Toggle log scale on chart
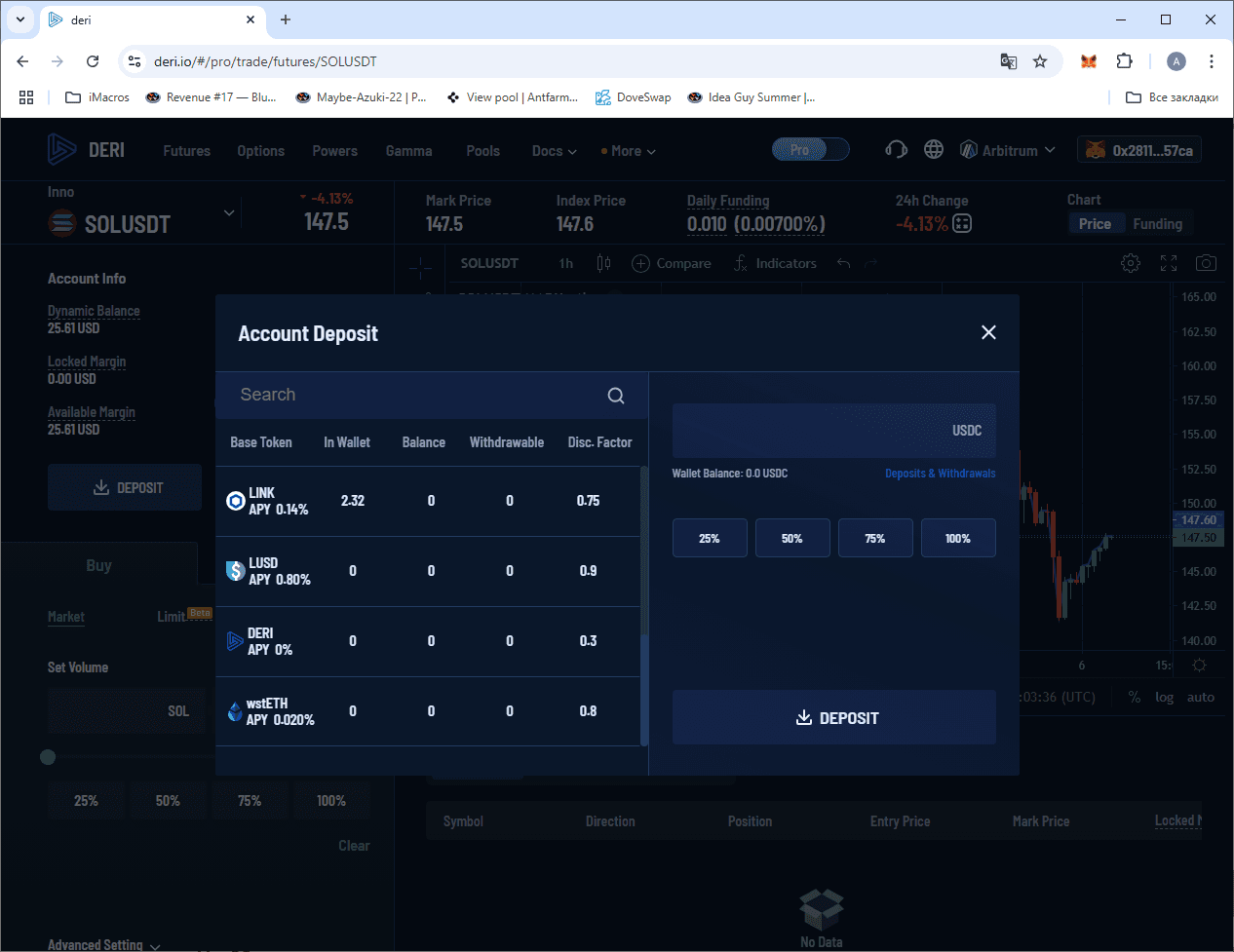Viewport: 1234px width, 952px height. tap(1164, 698)
